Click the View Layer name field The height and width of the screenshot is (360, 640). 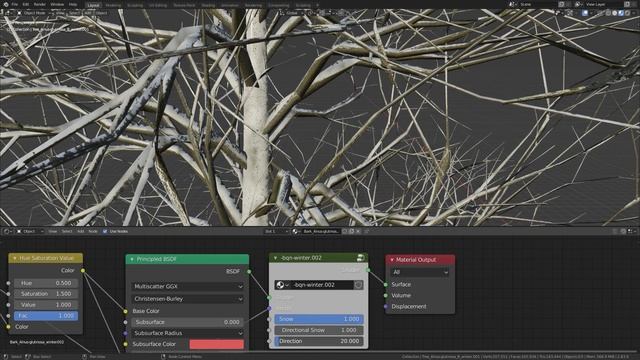coord(603,4)
